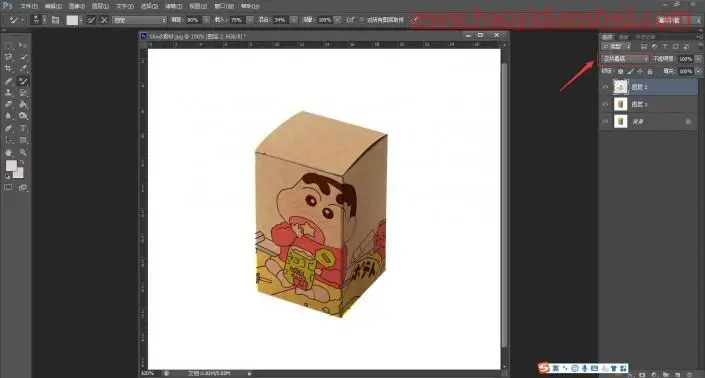Open the 窗口 menu

223,6
